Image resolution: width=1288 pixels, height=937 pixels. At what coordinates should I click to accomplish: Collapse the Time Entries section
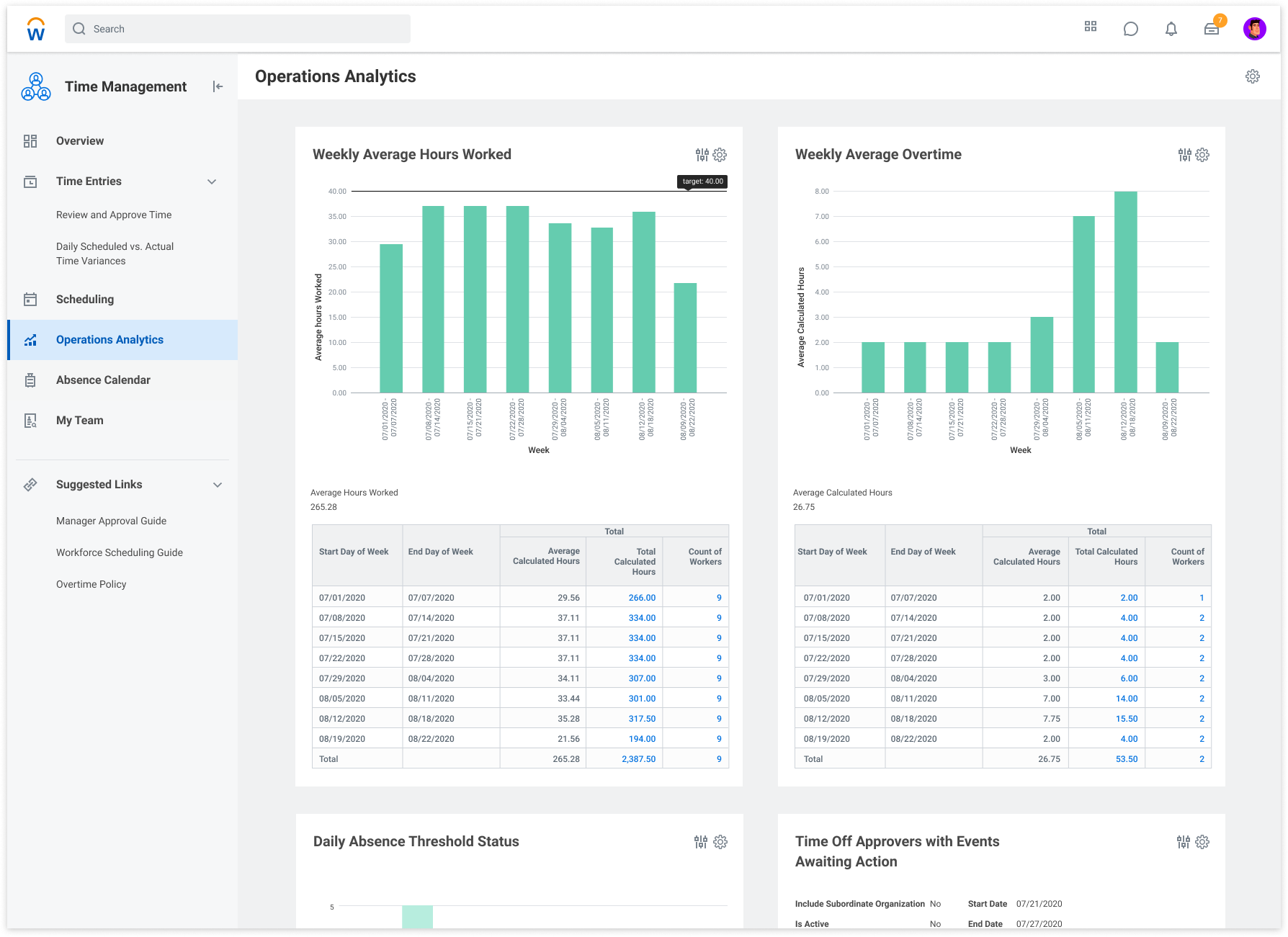(x=212, y=181)
